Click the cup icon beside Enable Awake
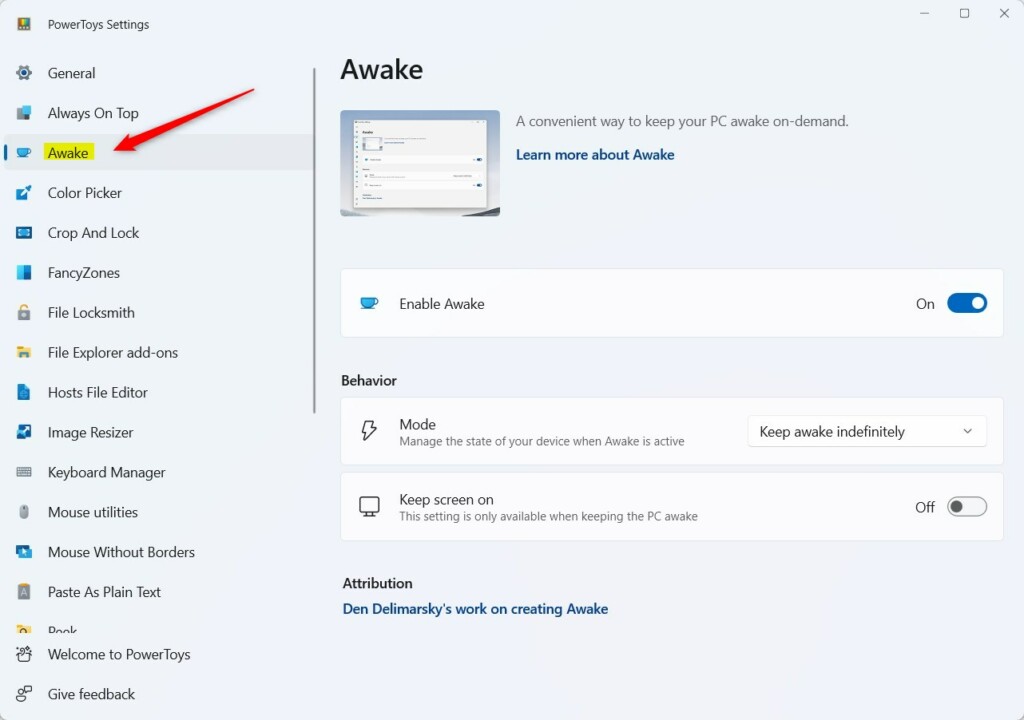1024x720 pixels. [x=369, y=303]
